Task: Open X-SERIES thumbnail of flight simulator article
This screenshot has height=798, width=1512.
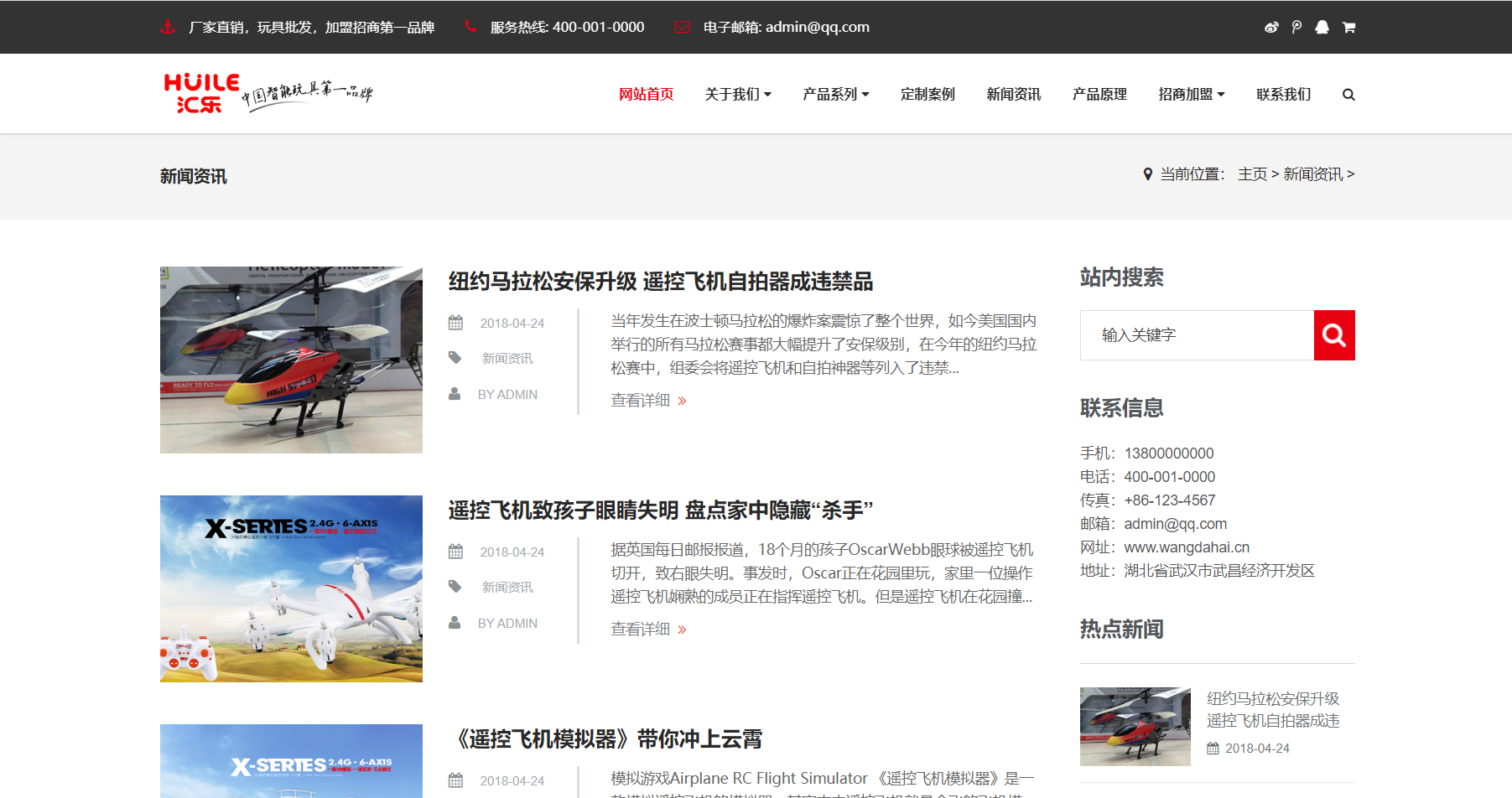Action: pos(291,761)
